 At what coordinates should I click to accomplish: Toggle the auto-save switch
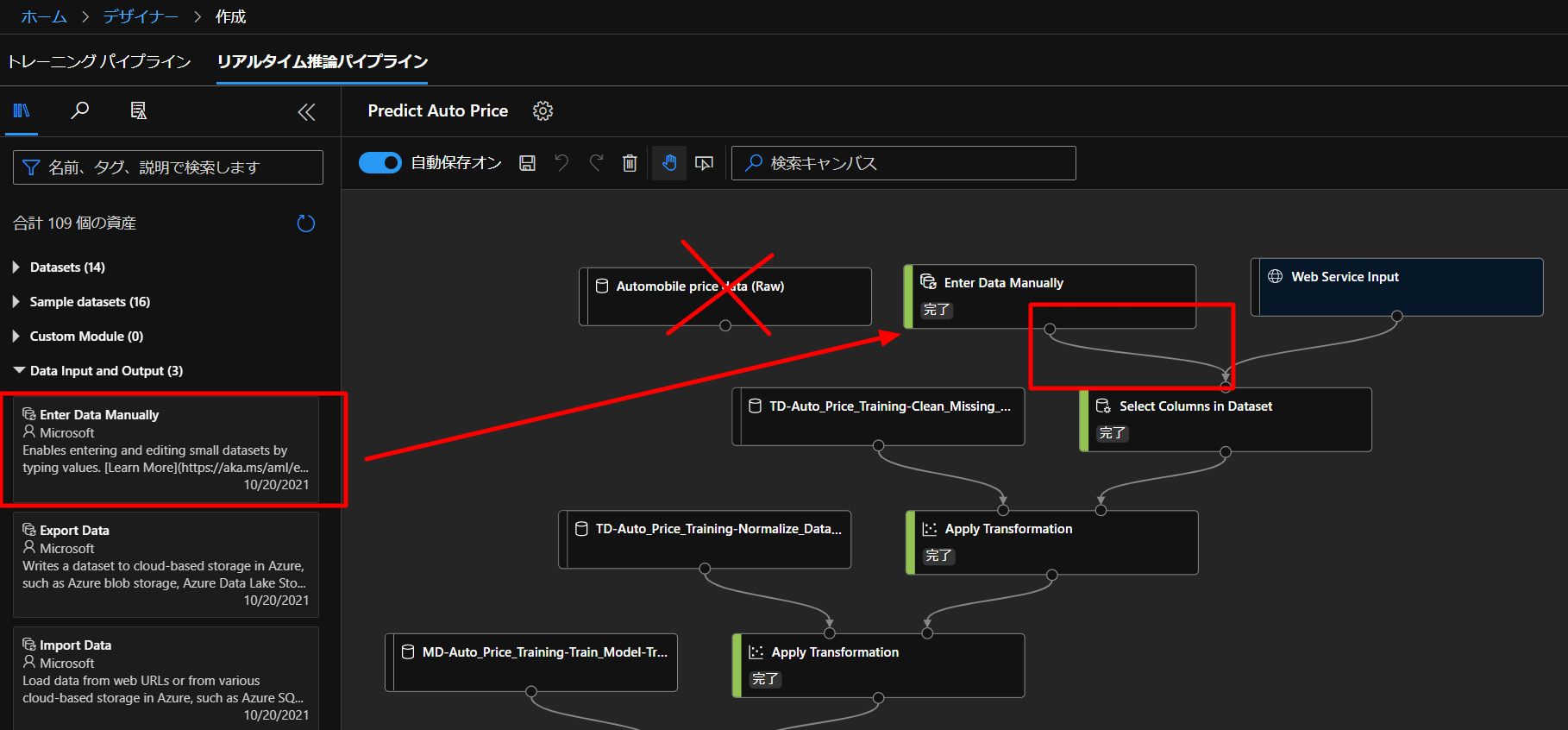pos(380,163)
